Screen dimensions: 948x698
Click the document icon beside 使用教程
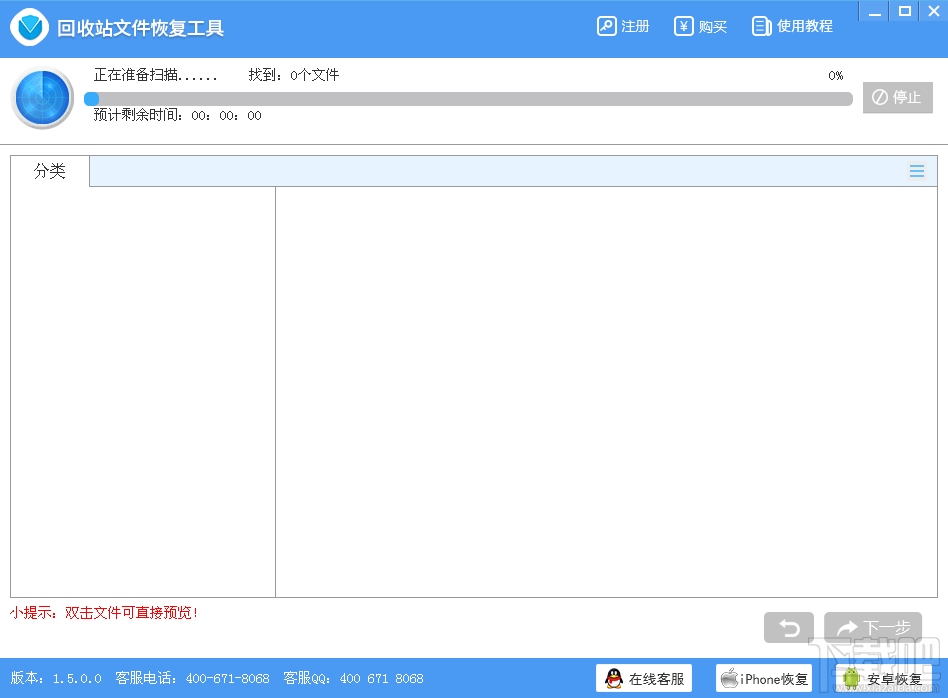point(761,27)
